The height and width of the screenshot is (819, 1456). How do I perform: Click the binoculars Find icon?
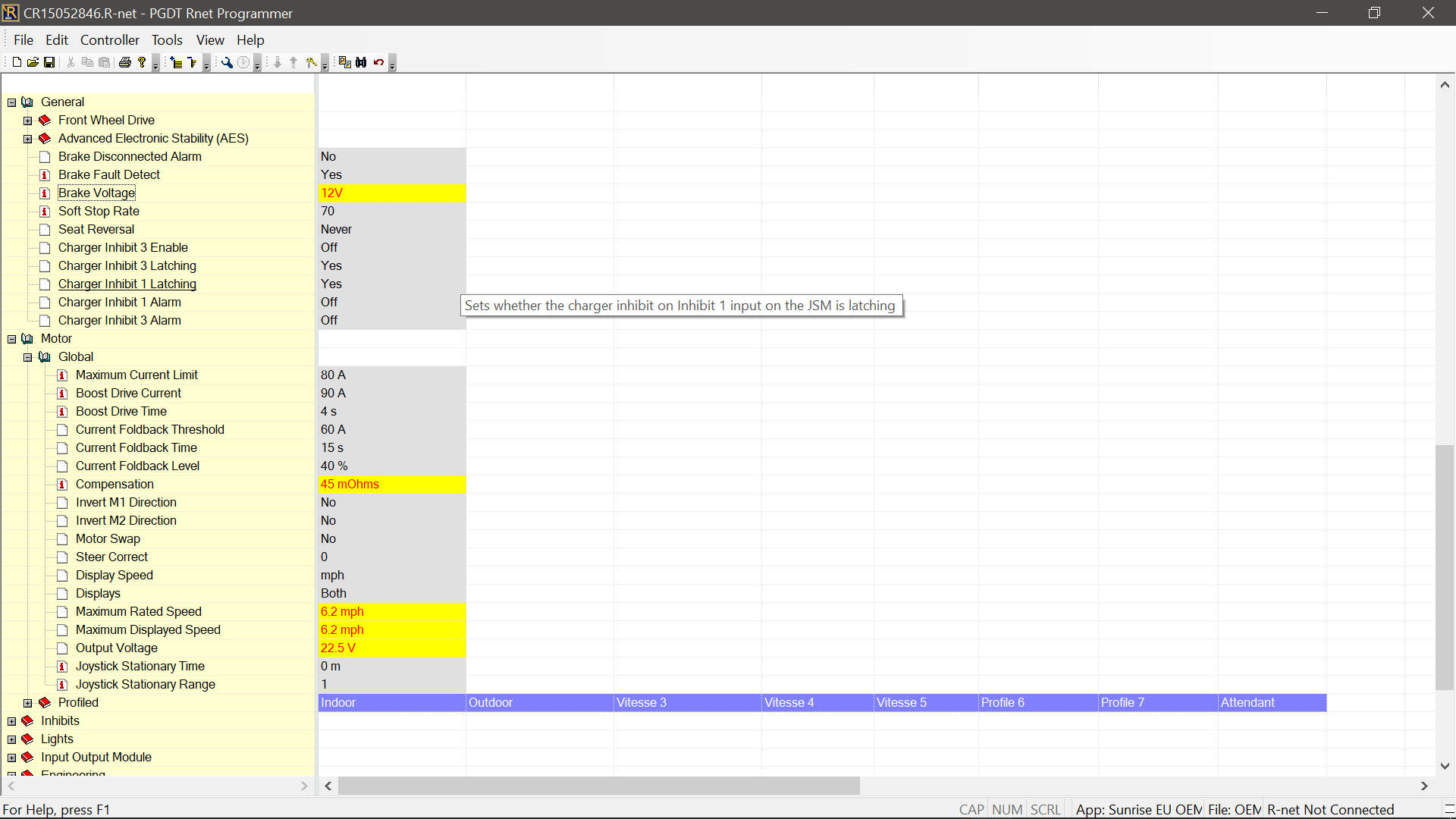[x=362, y=62]
